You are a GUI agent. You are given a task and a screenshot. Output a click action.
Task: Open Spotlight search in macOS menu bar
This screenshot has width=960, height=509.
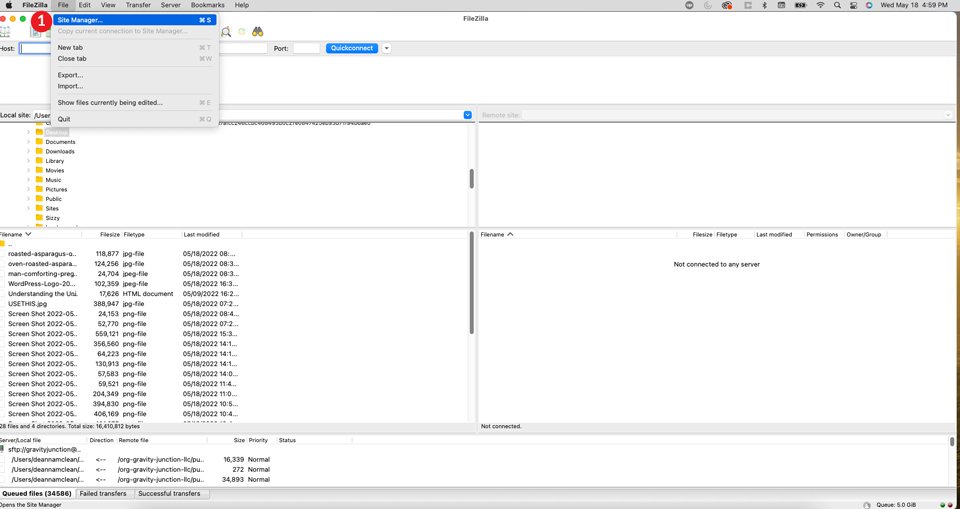click(x=837, y=5)
